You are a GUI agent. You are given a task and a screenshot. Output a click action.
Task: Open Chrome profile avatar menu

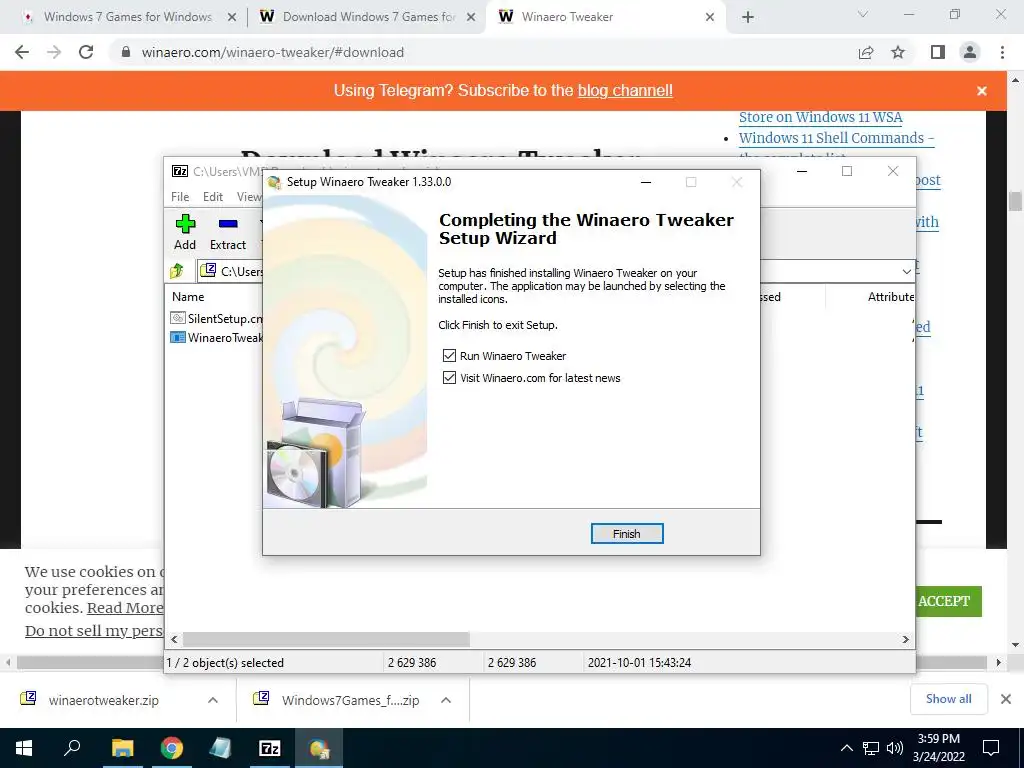970,52
